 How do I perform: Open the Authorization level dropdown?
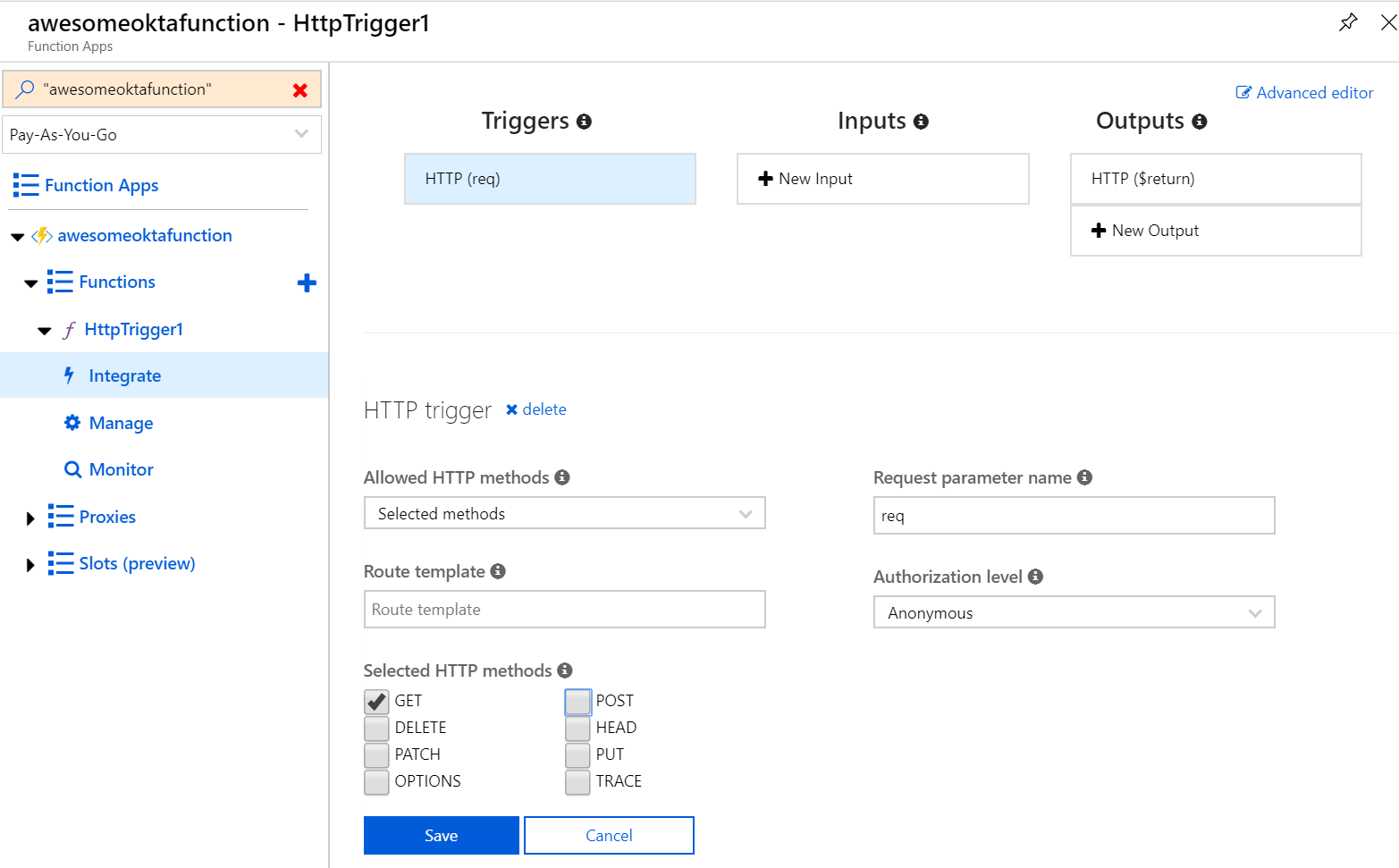pyautogui.click(x=1074, y=613)
